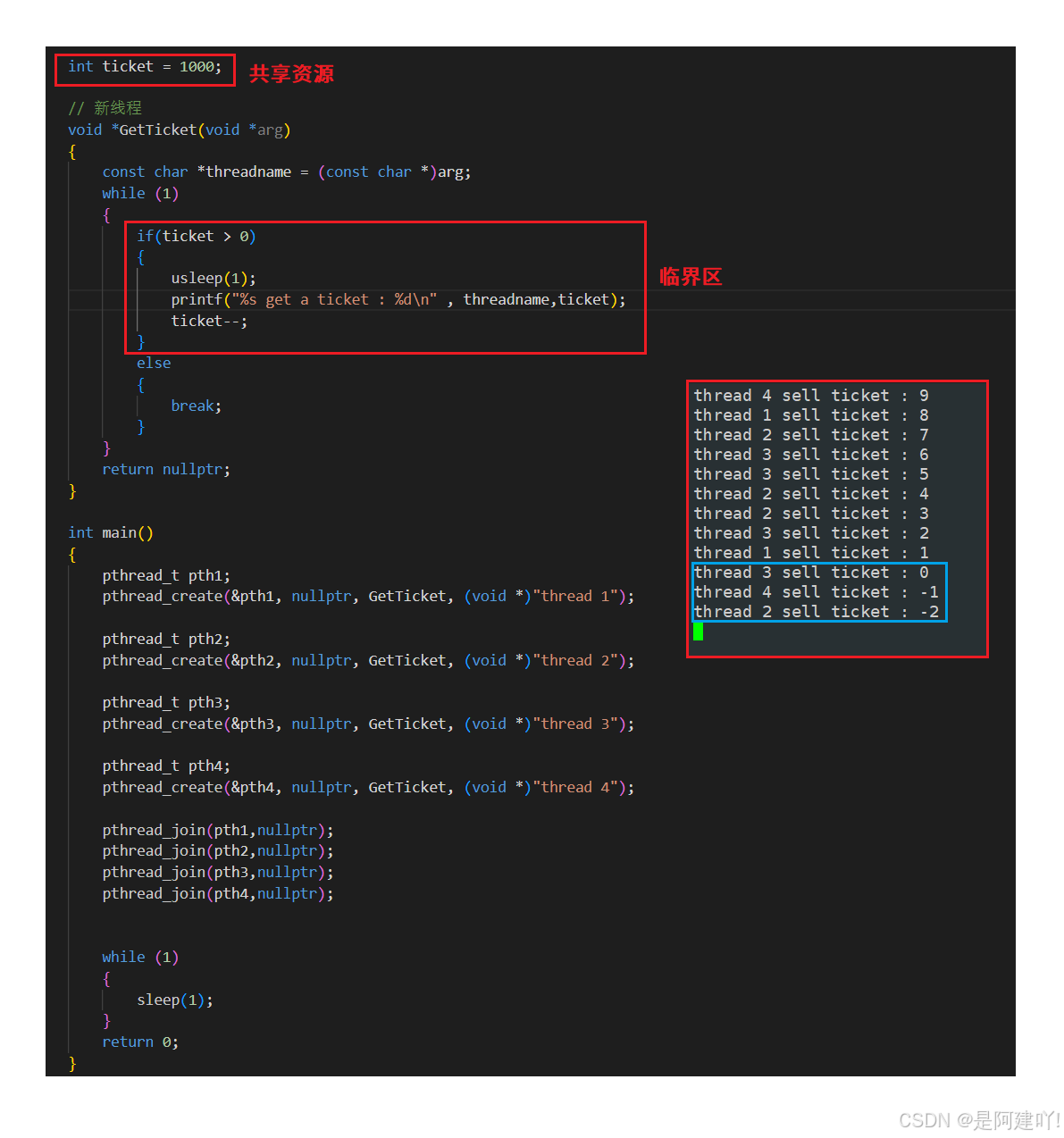Click terminal line 'thread 3 sell ticket : 5'

tap(811, 473)
